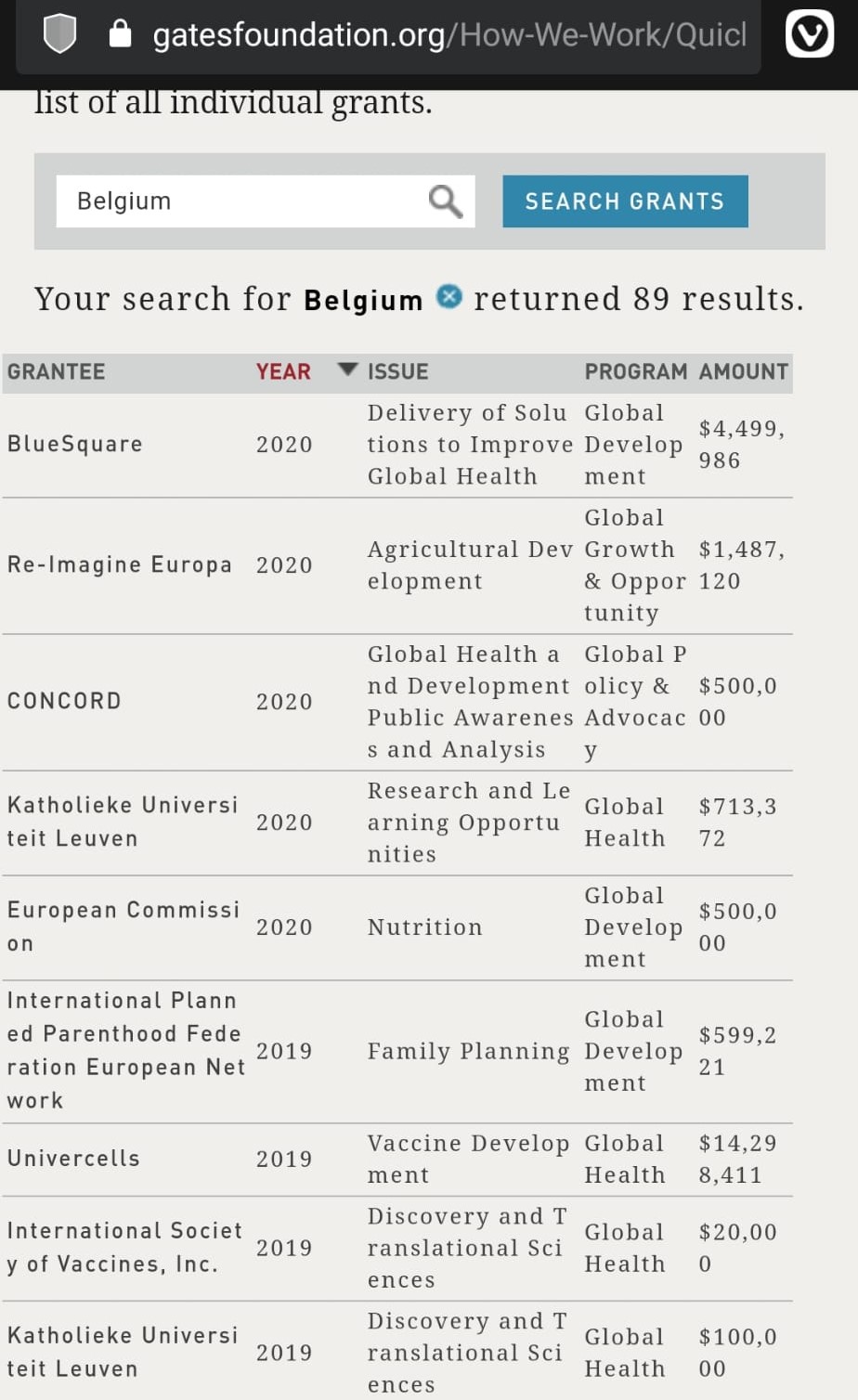
Task: Tap the magnifying glass search icon
Action: [445, 201]
